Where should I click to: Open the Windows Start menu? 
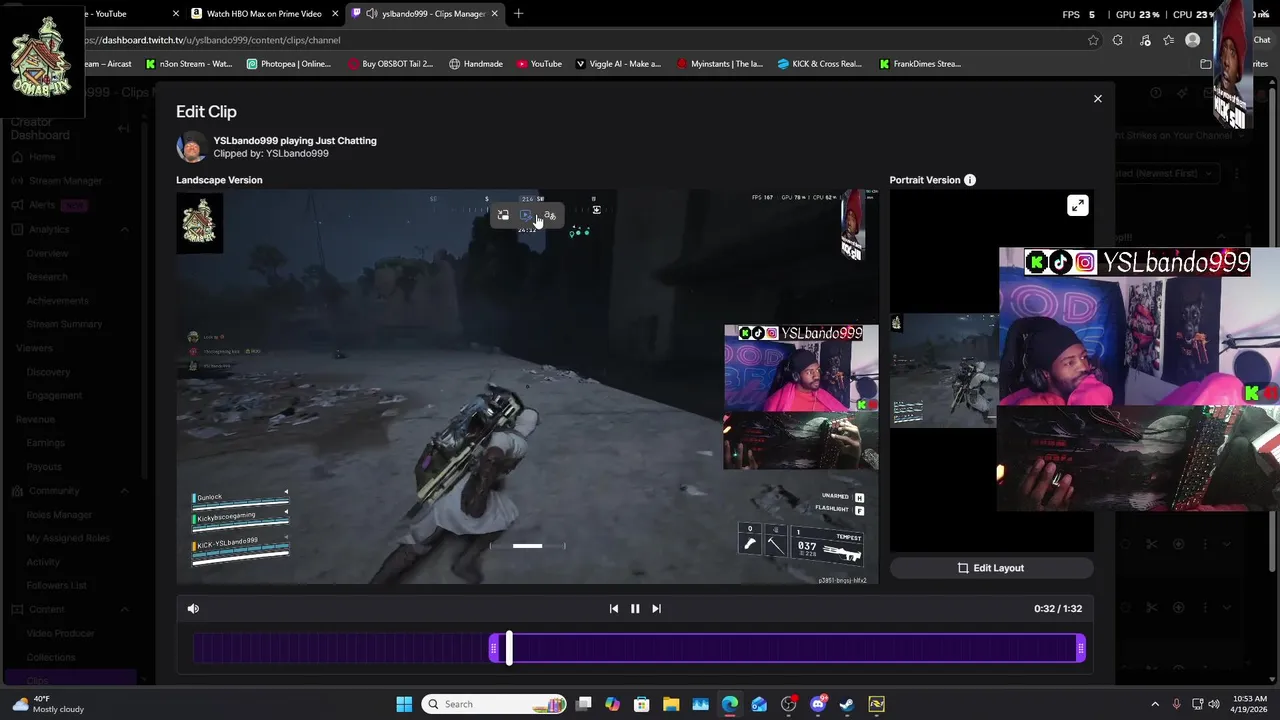tap(404, 704)
